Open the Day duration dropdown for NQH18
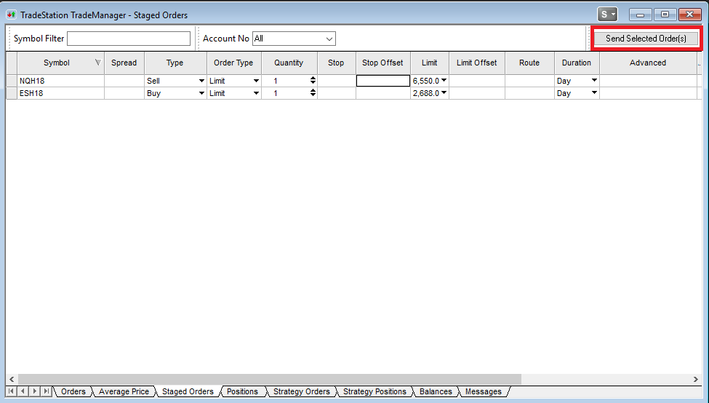709x403 pixels. click(594, 81)
